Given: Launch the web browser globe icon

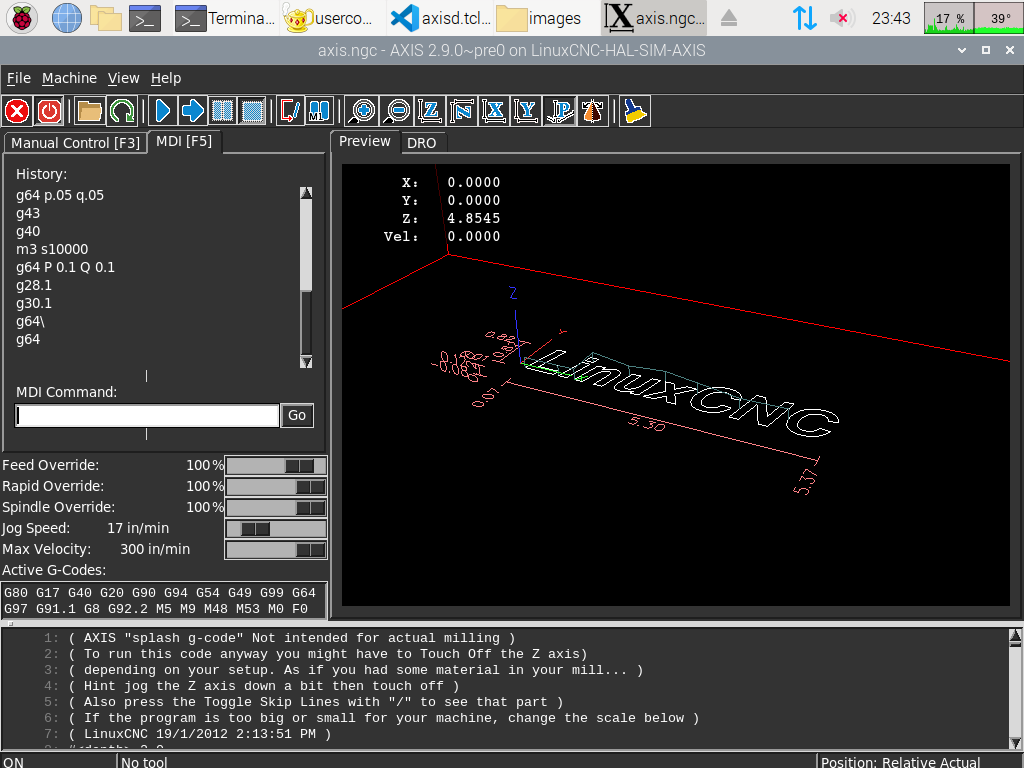Looking at the screenshot, I should pyautogui.click(x=67, y=18).
